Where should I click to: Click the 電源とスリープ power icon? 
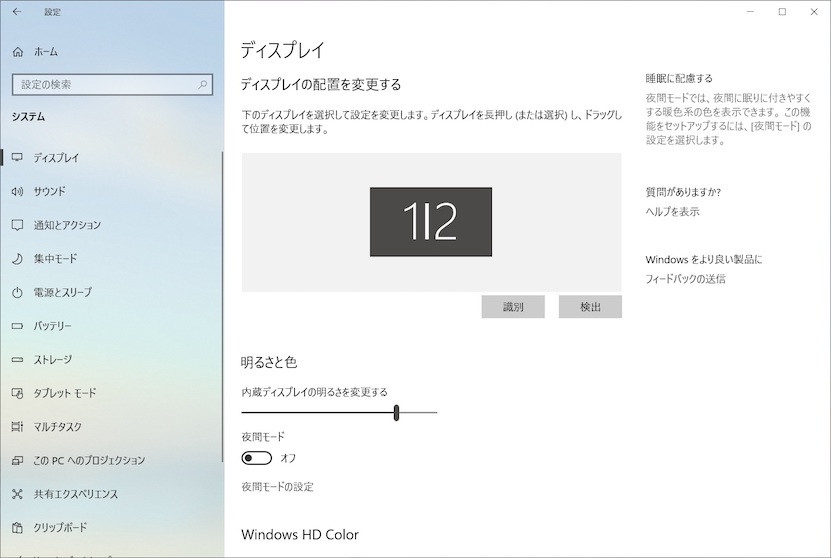click(17, 293)
